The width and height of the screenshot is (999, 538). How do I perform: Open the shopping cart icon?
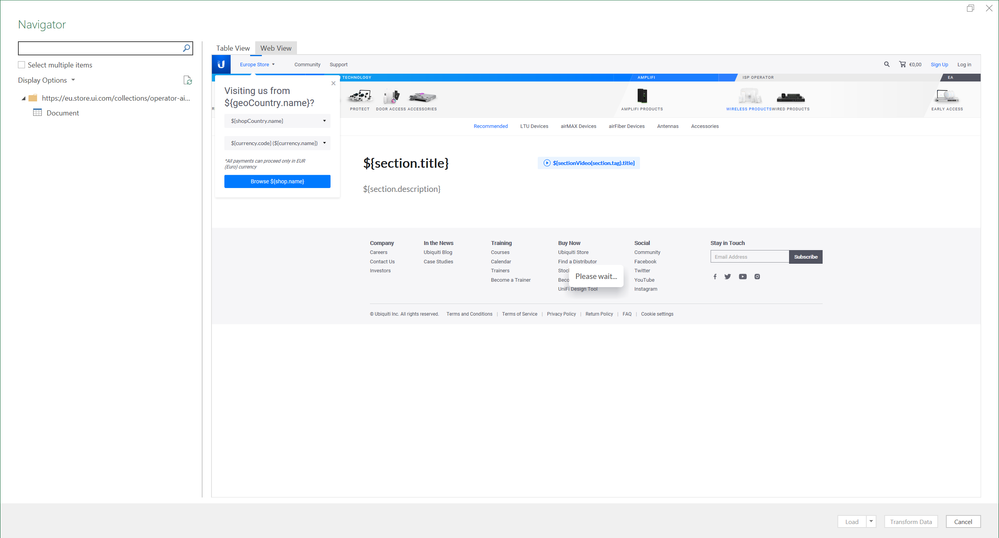click(x=902, y=64)
